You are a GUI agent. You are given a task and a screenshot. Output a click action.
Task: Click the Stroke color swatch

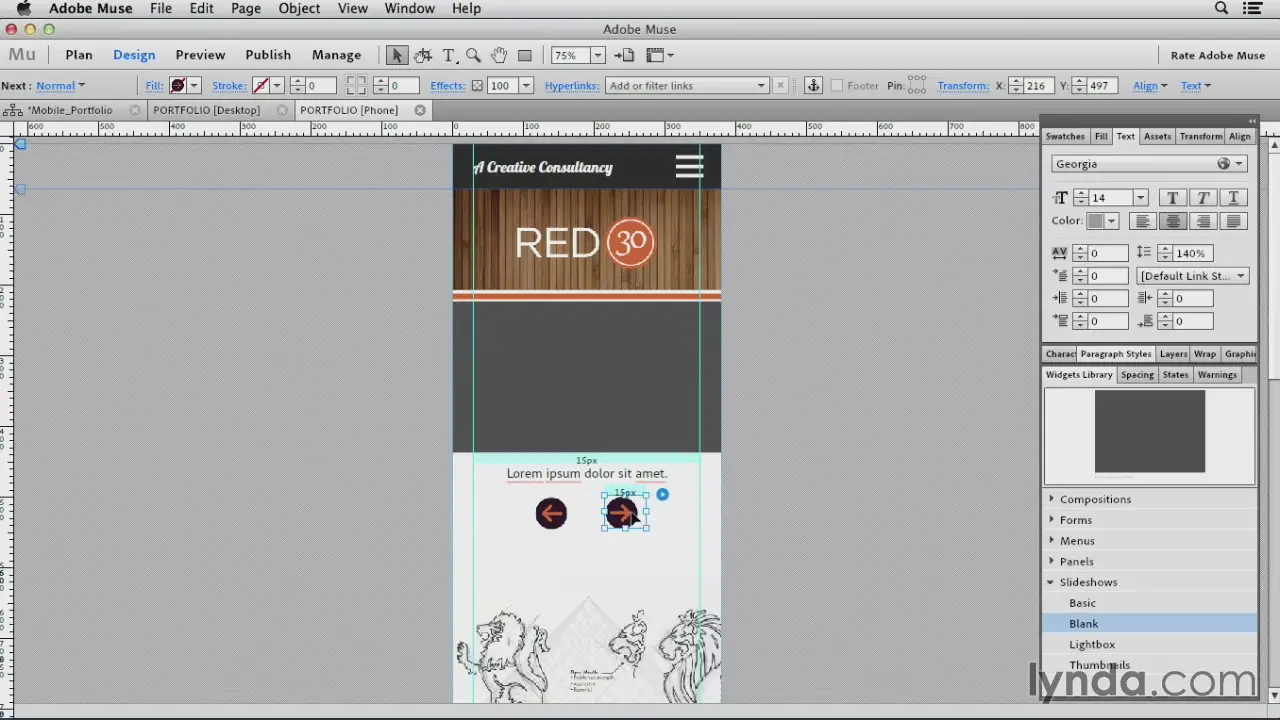click(261, 85)
